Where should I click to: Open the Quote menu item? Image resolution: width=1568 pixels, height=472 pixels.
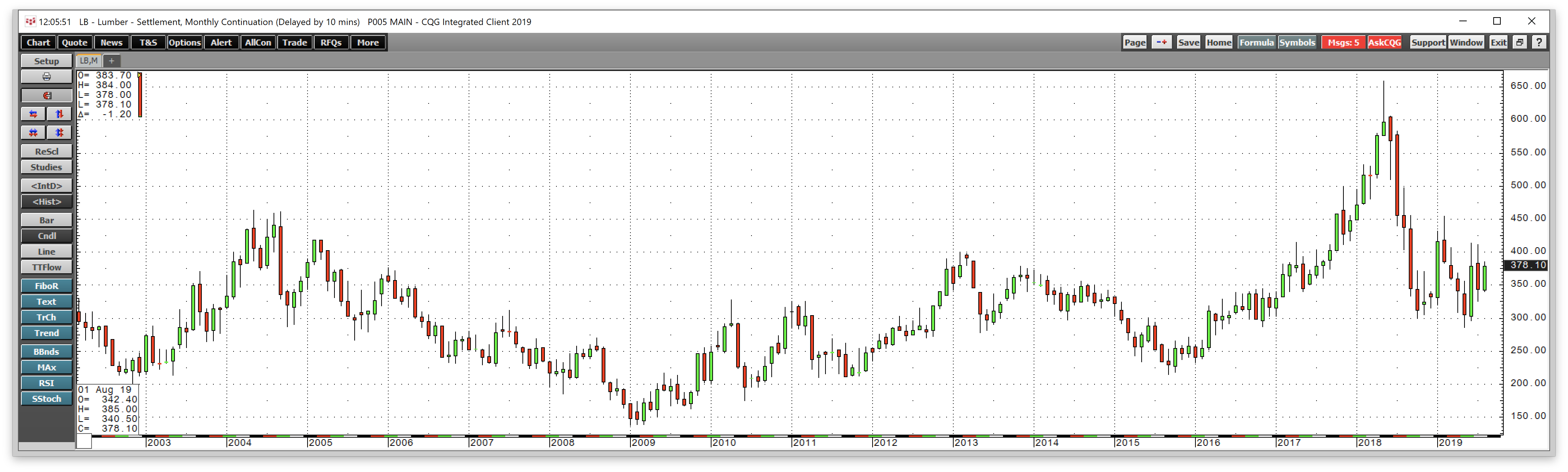click(x=74, y=42)
